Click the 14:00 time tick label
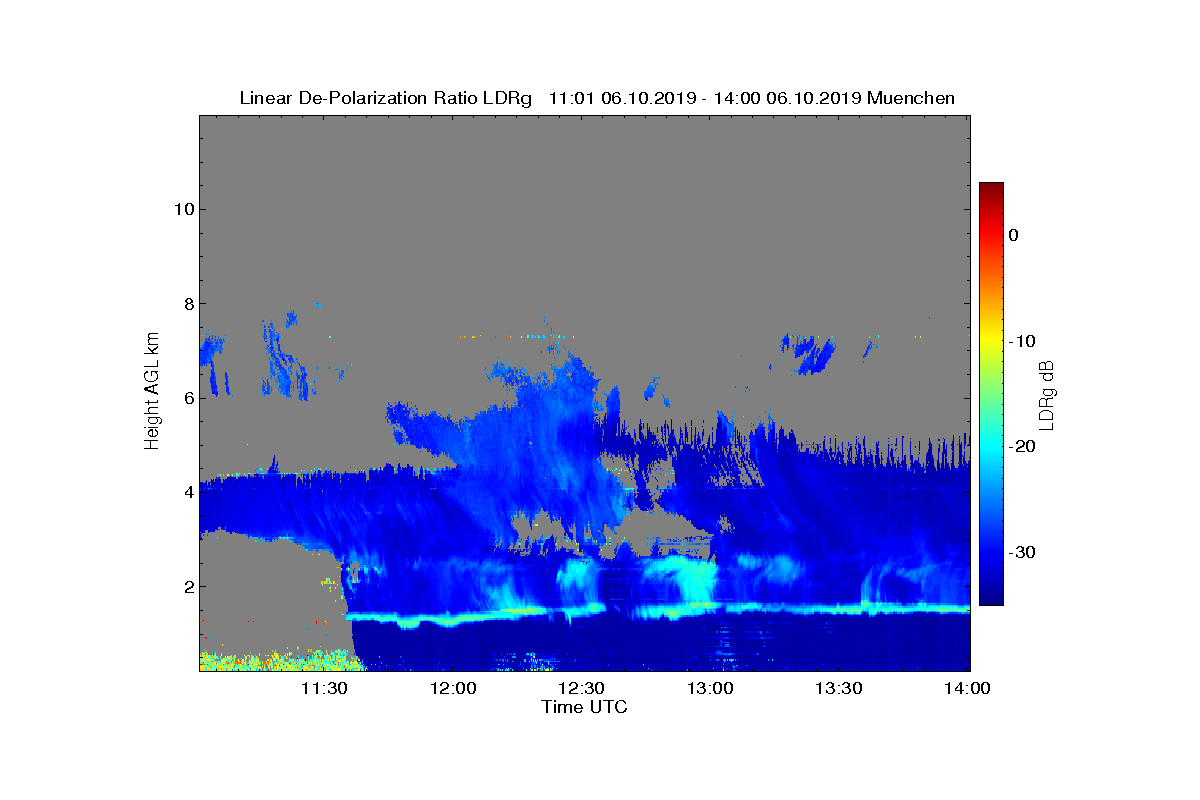The width and height of the screenshot is (1200, 800). pos(968,688)
